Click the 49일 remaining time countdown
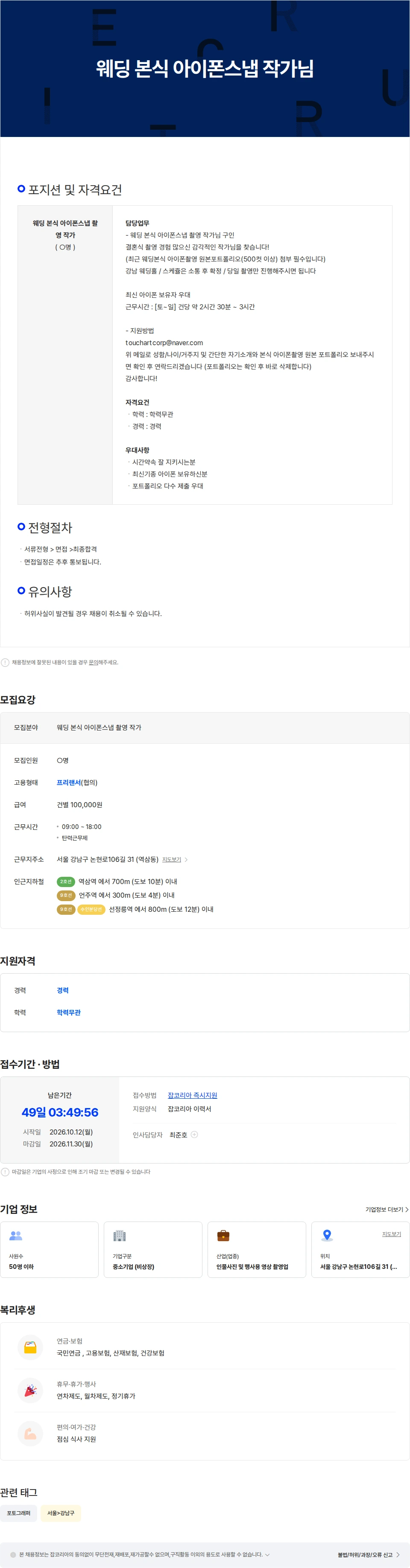 point(60,1112)
